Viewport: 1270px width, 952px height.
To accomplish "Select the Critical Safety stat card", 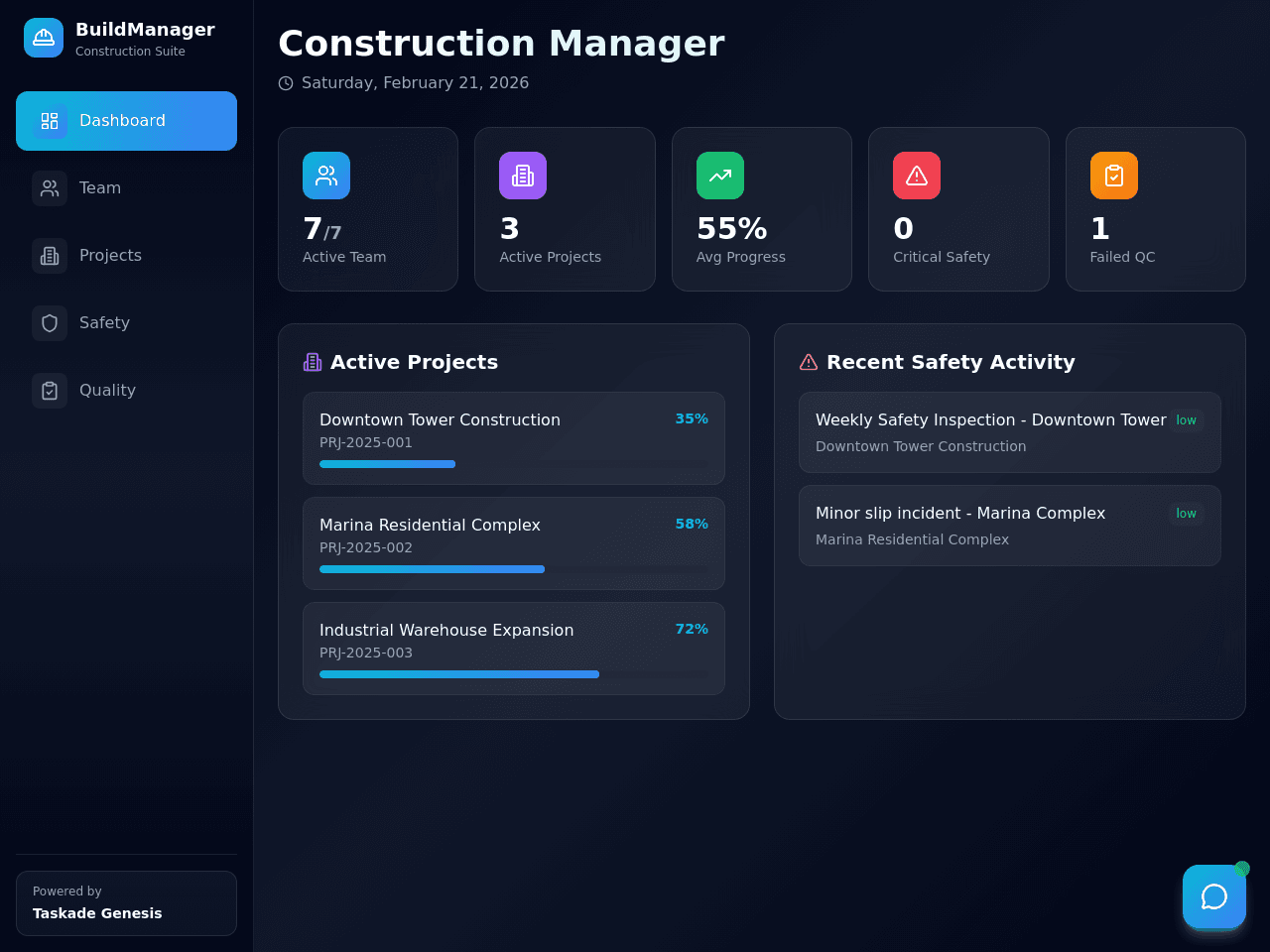I will click(958, 209).
